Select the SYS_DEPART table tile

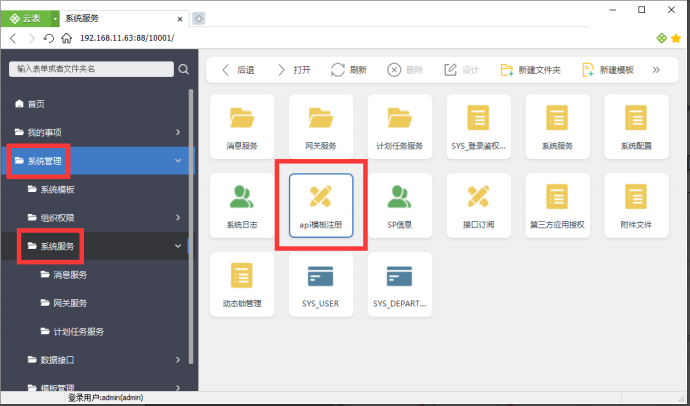400,284
